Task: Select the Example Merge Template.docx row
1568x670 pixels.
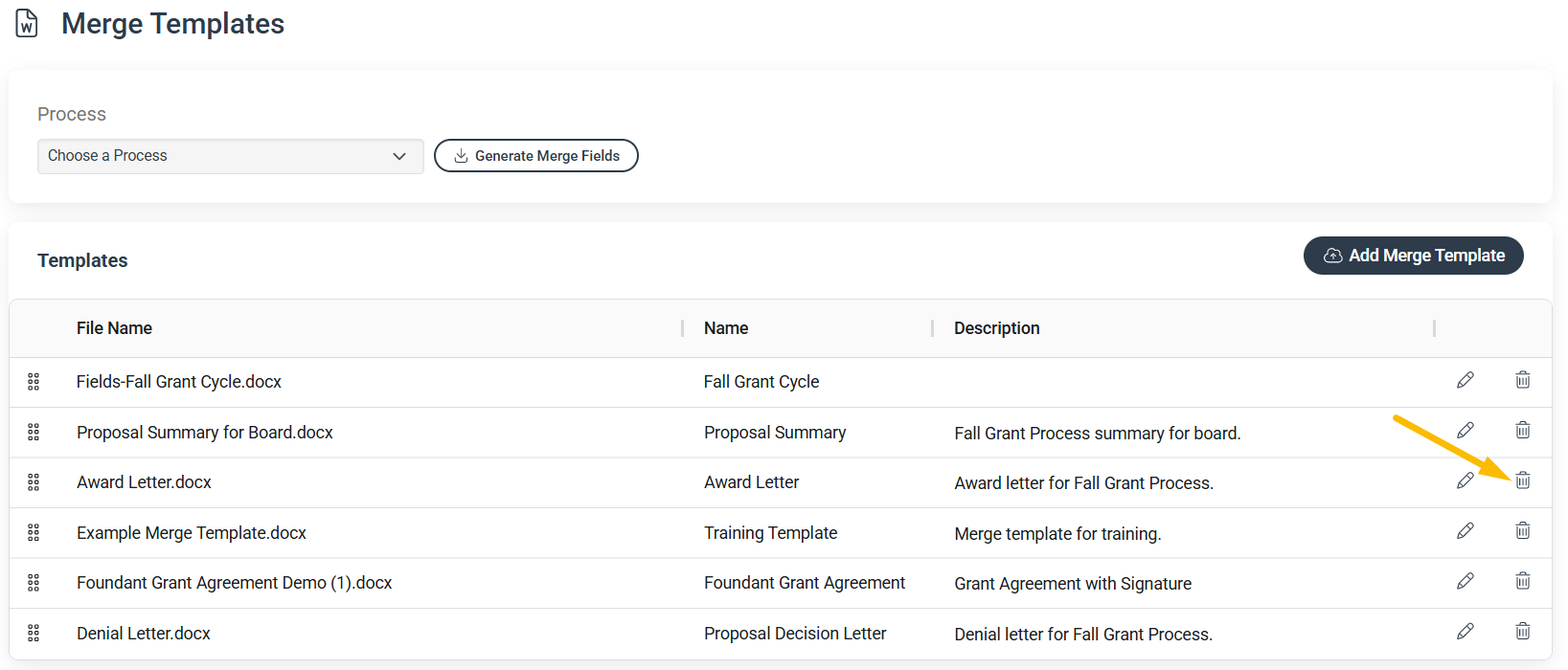Action: (781, 533)
